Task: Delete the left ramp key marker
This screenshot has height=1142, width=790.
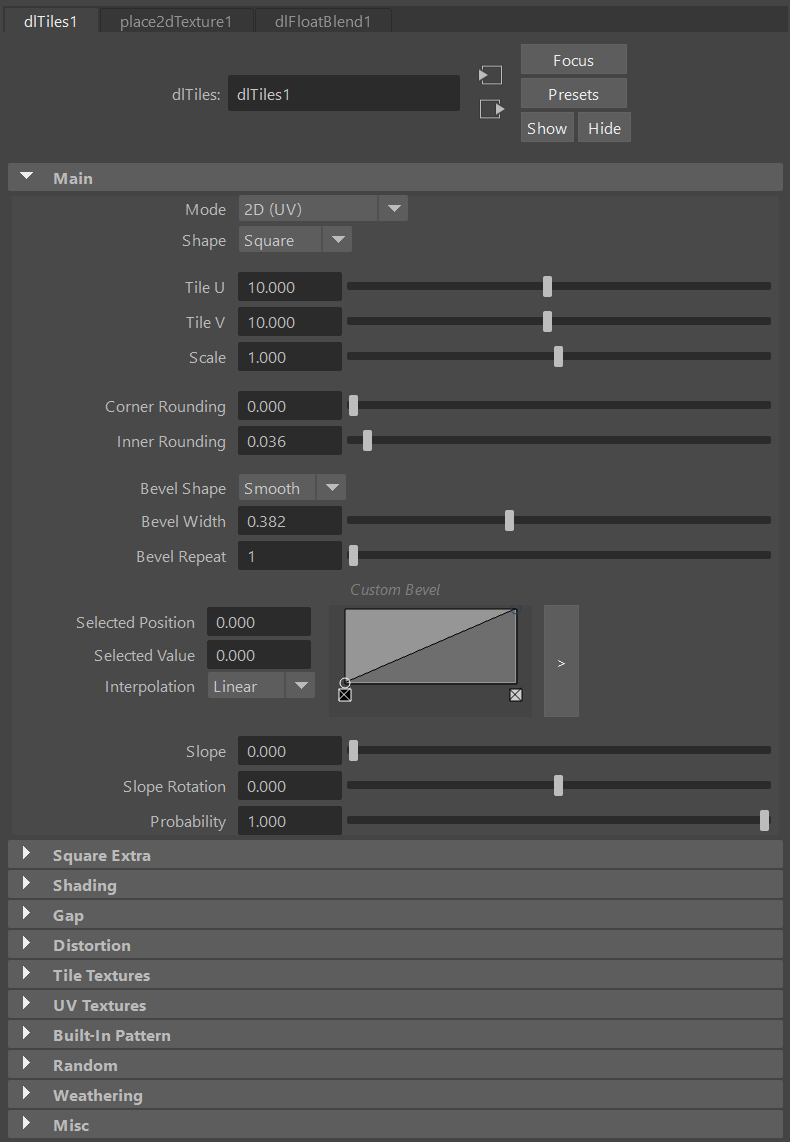Action: point(345,695)
